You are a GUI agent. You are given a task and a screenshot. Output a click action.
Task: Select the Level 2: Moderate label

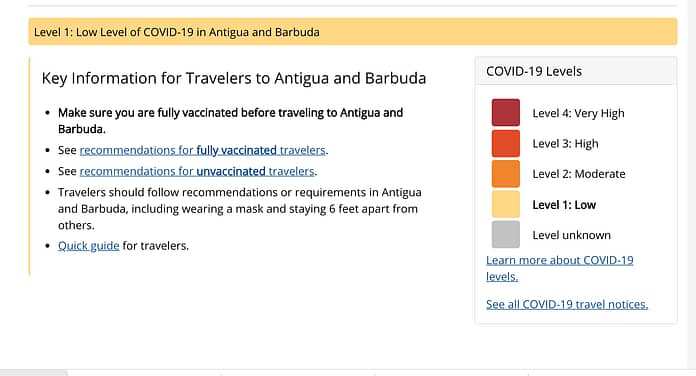click(x=579, y=174)
